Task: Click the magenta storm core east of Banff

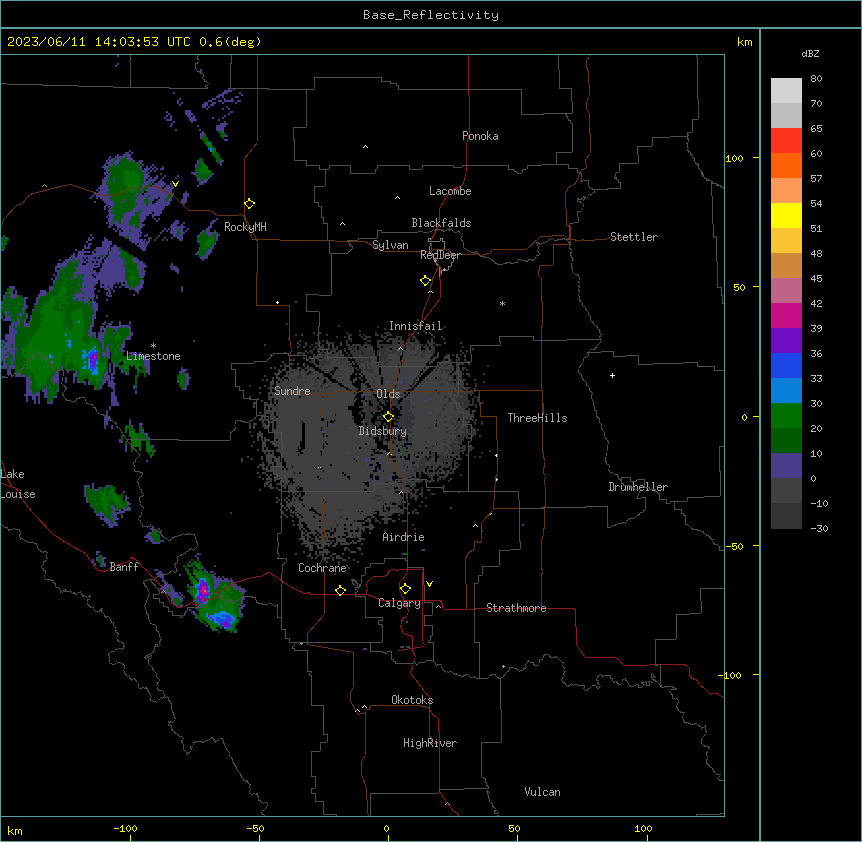Action: [x=203, y=591]
